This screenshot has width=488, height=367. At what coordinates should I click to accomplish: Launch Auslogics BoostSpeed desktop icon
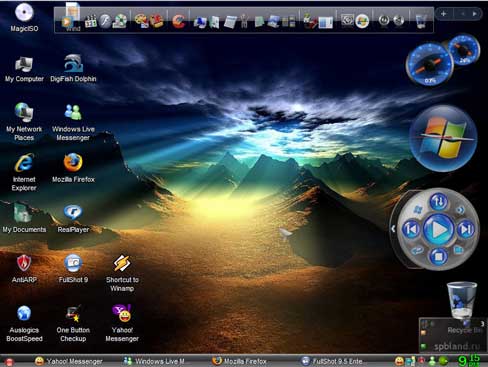click(x=24, y=323)
